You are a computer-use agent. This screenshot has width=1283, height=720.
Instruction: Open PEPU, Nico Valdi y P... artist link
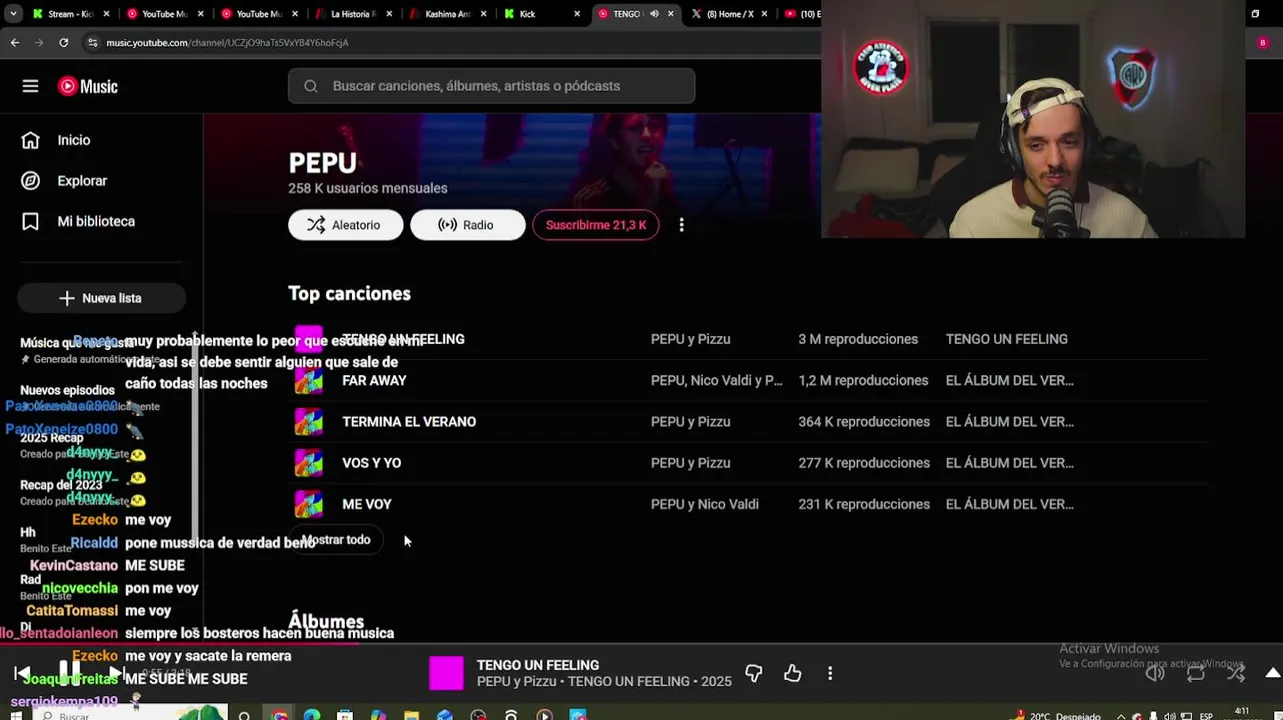716,381
